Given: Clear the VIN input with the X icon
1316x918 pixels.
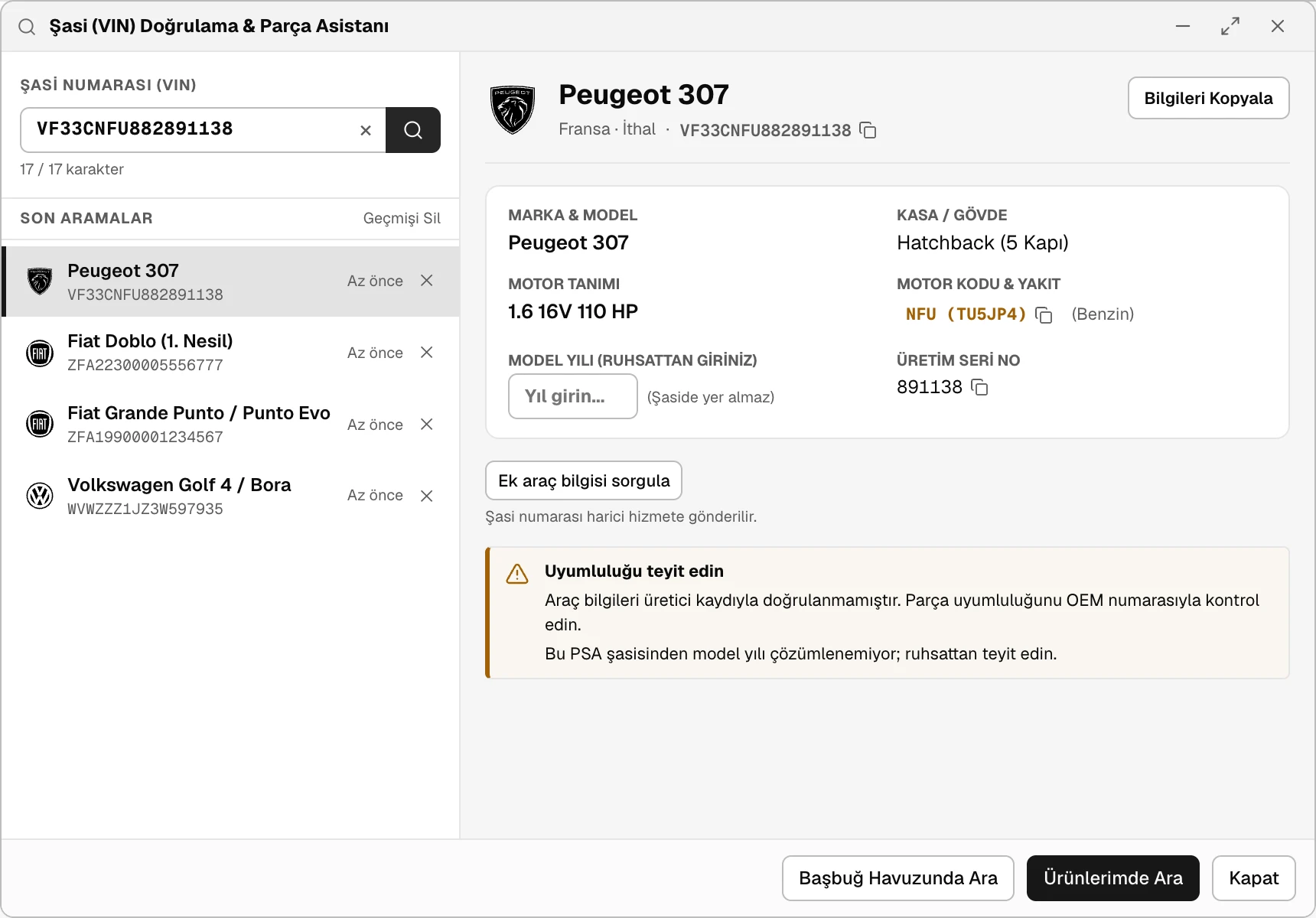Looking at the screenshot, I should 366,131.
